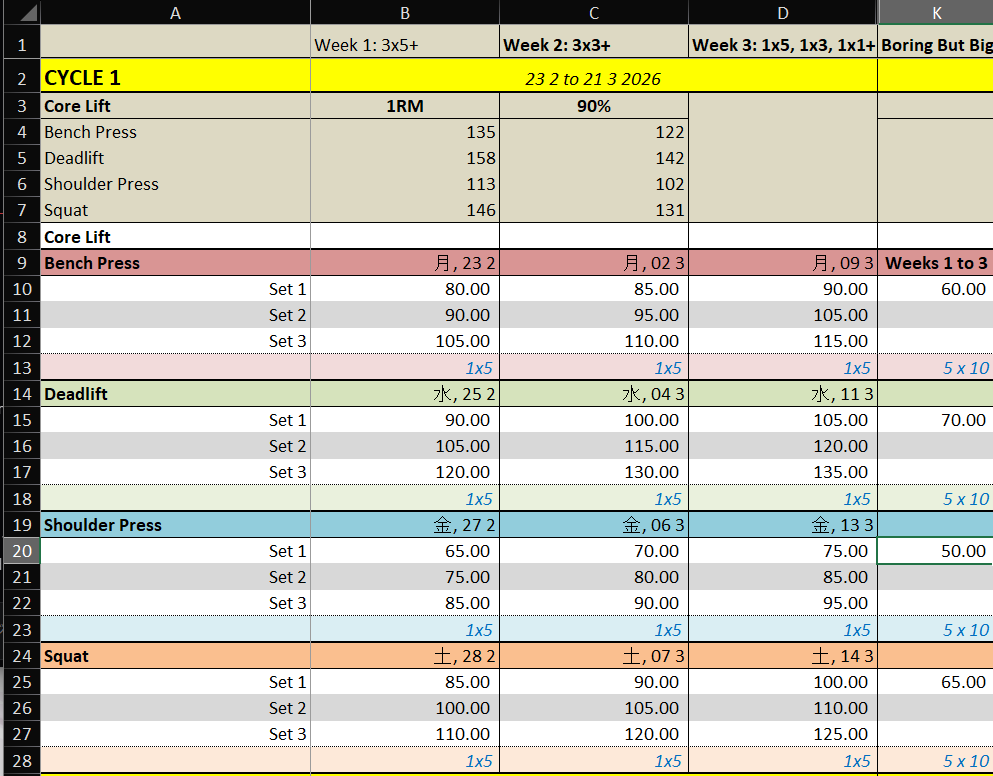Select the column C header
The height and width of the screenshot is (776, 993).
(x=594, y=13)
